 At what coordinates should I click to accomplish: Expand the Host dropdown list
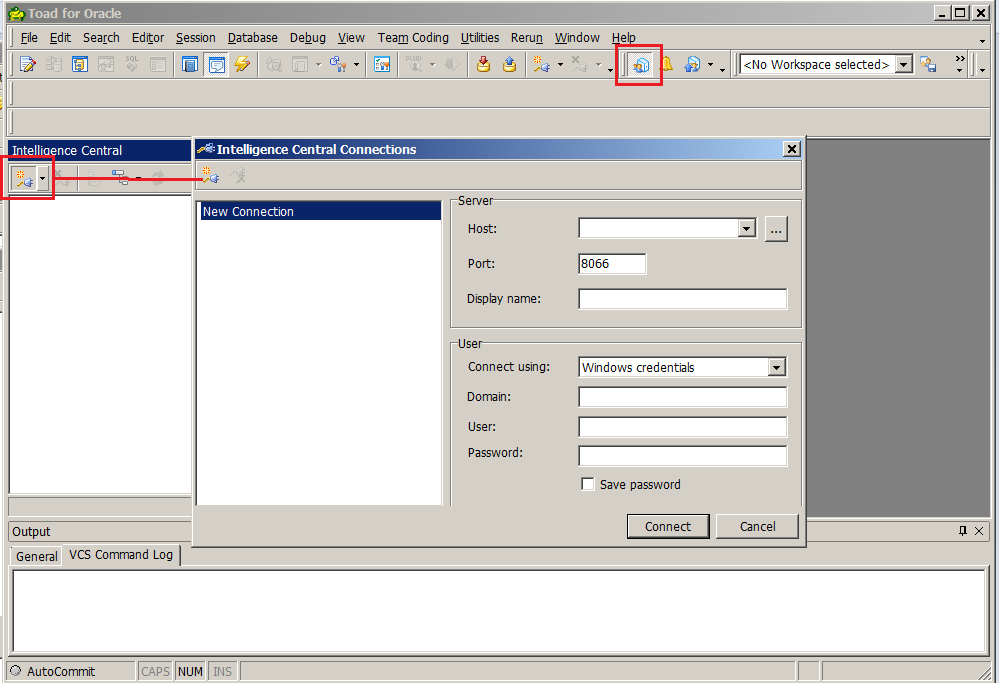click(x=746, y=229)
